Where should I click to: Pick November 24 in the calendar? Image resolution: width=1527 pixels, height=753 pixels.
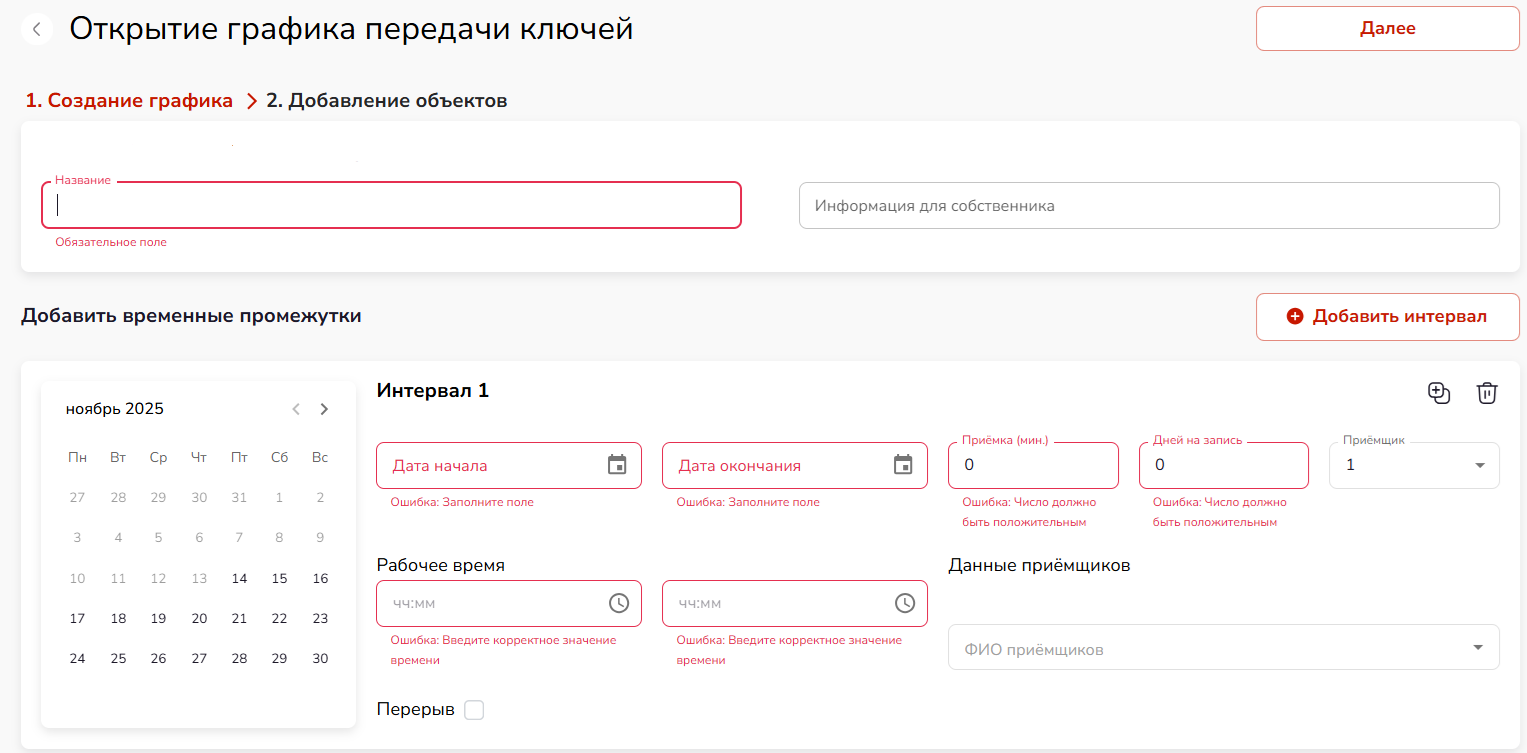(77, 658)
